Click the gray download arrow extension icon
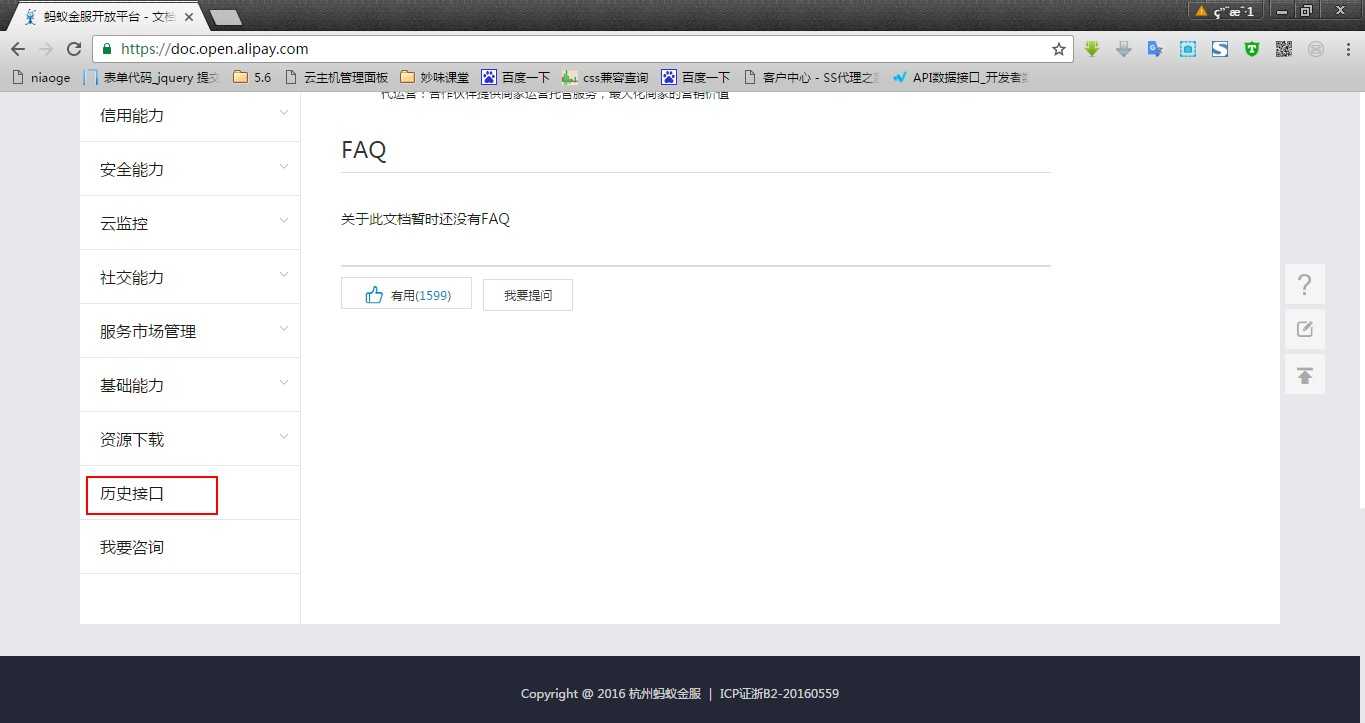 (x=1123, y=49)
